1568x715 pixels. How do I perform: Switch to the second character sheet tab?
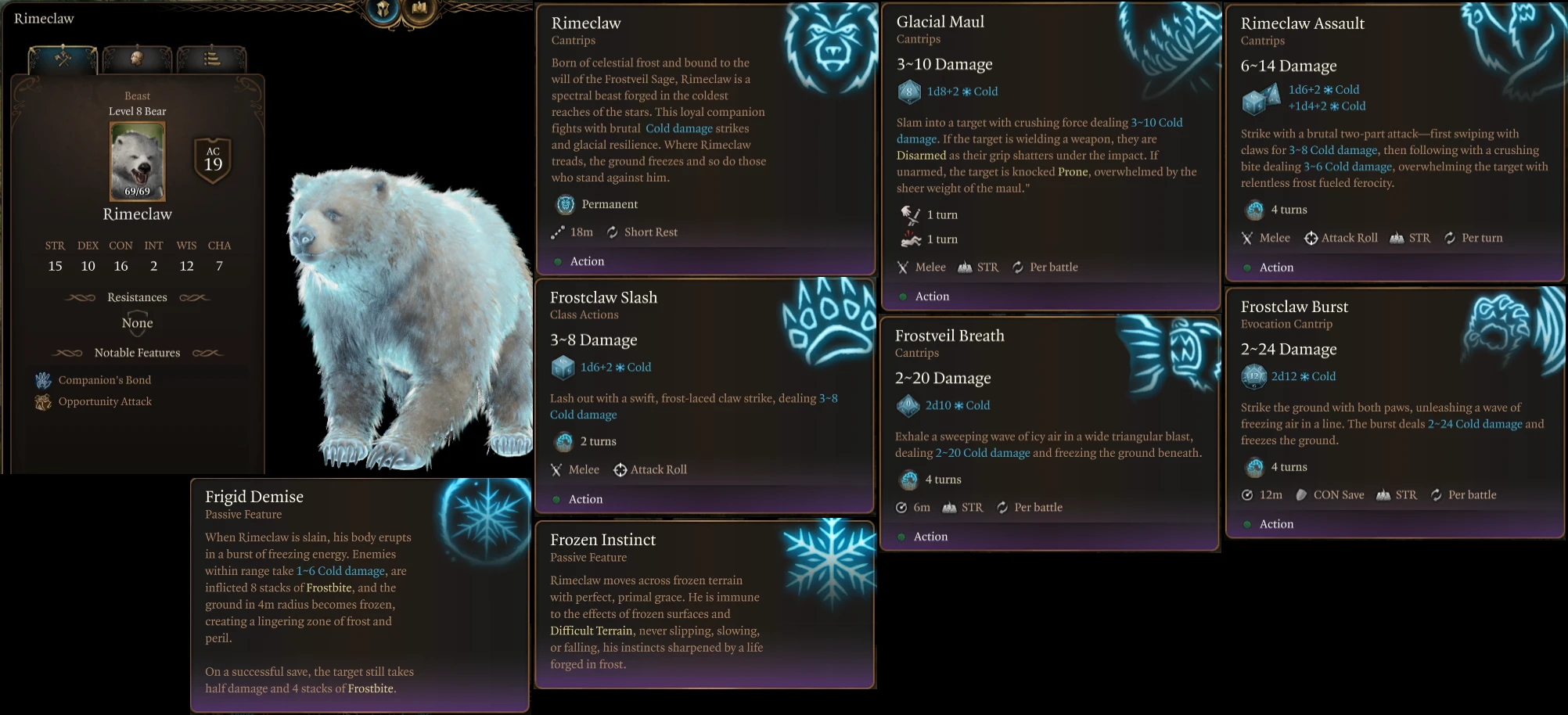click(137, 59)
